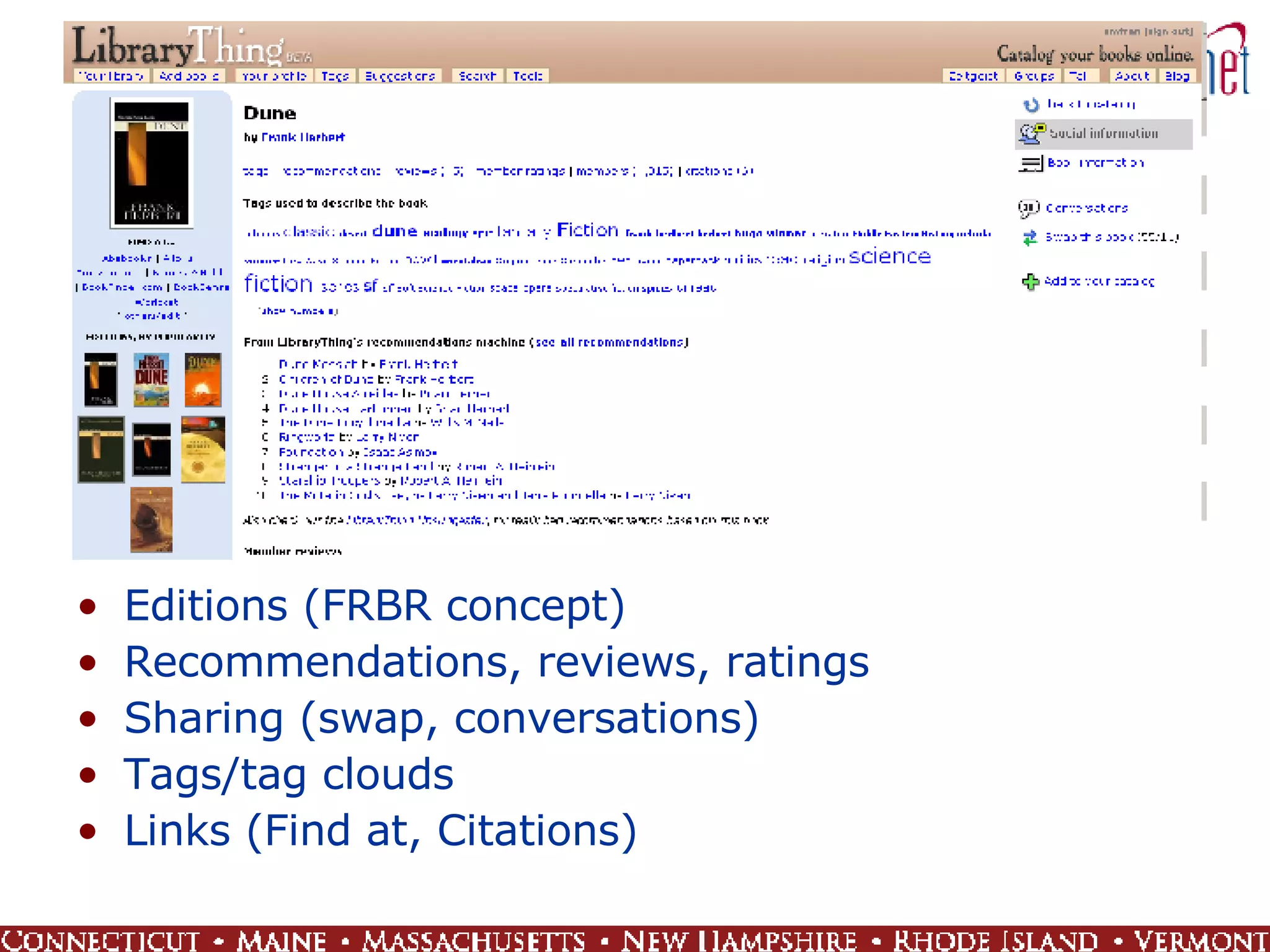Open the Zeitgeist tab
The image size is (1270, 952).
pos(973,76)
